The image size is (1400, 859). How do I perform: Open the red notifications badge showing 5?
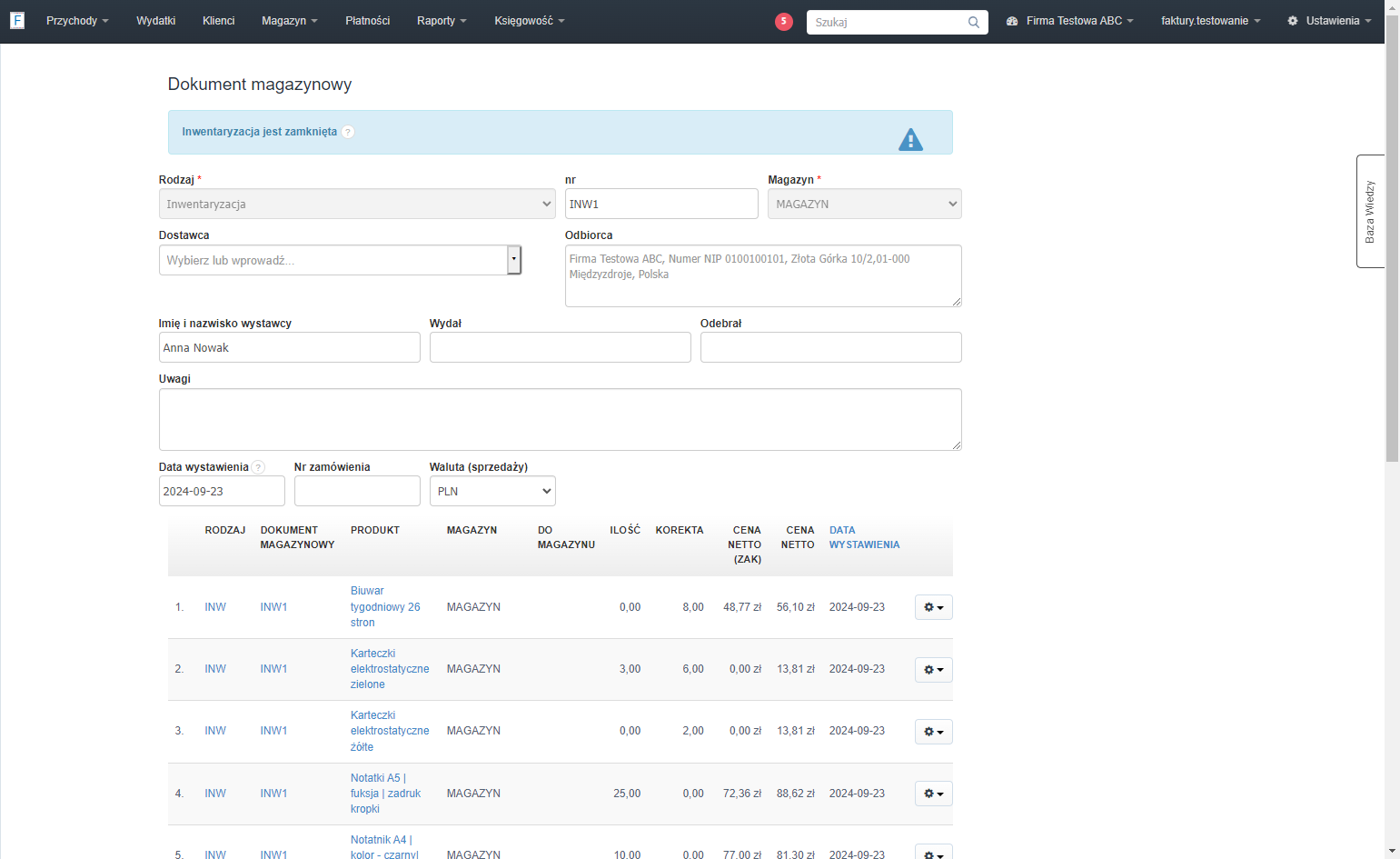(784, 21)
